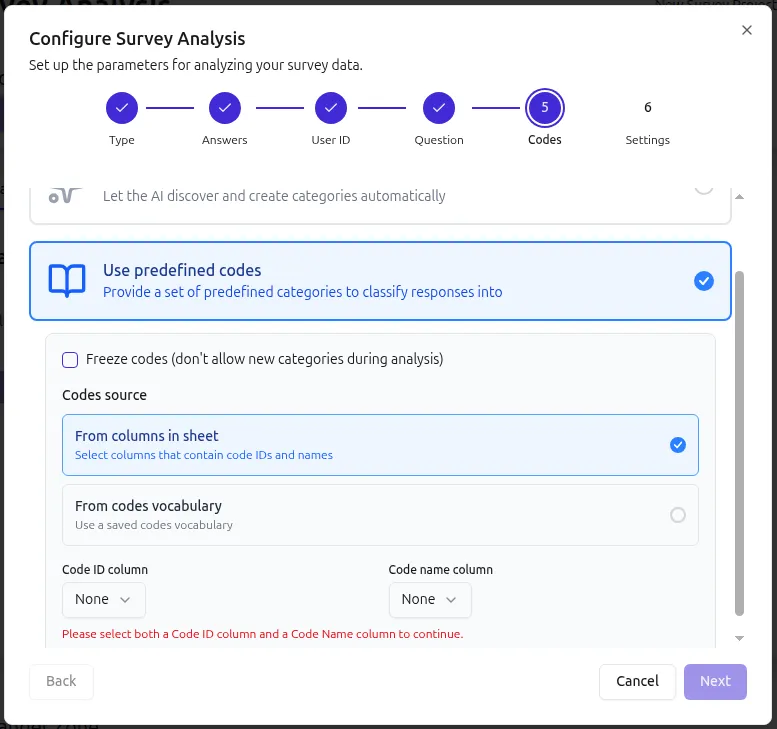
Task: Click the Codes step 5 circle
Action: coord(545,108)
